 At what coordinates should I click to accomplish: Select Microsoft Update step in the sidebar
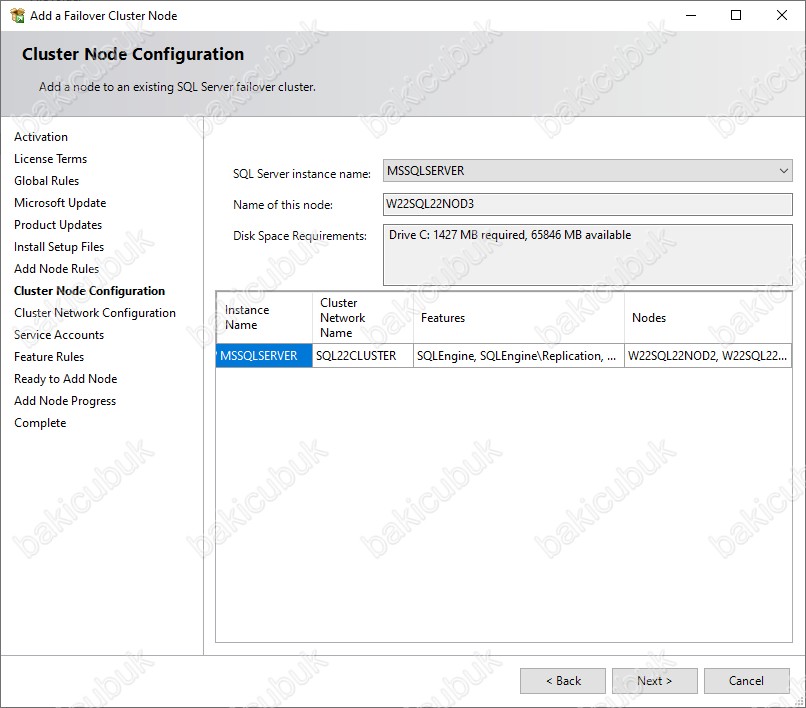[x=60, y=203]
